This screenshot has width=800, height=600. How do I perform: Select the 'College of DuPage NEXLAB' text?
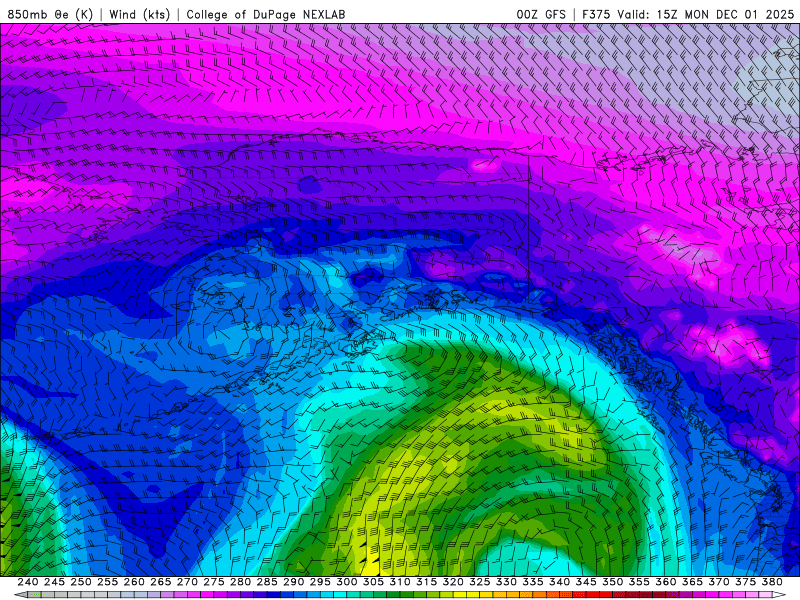click(x=266, y=14)
